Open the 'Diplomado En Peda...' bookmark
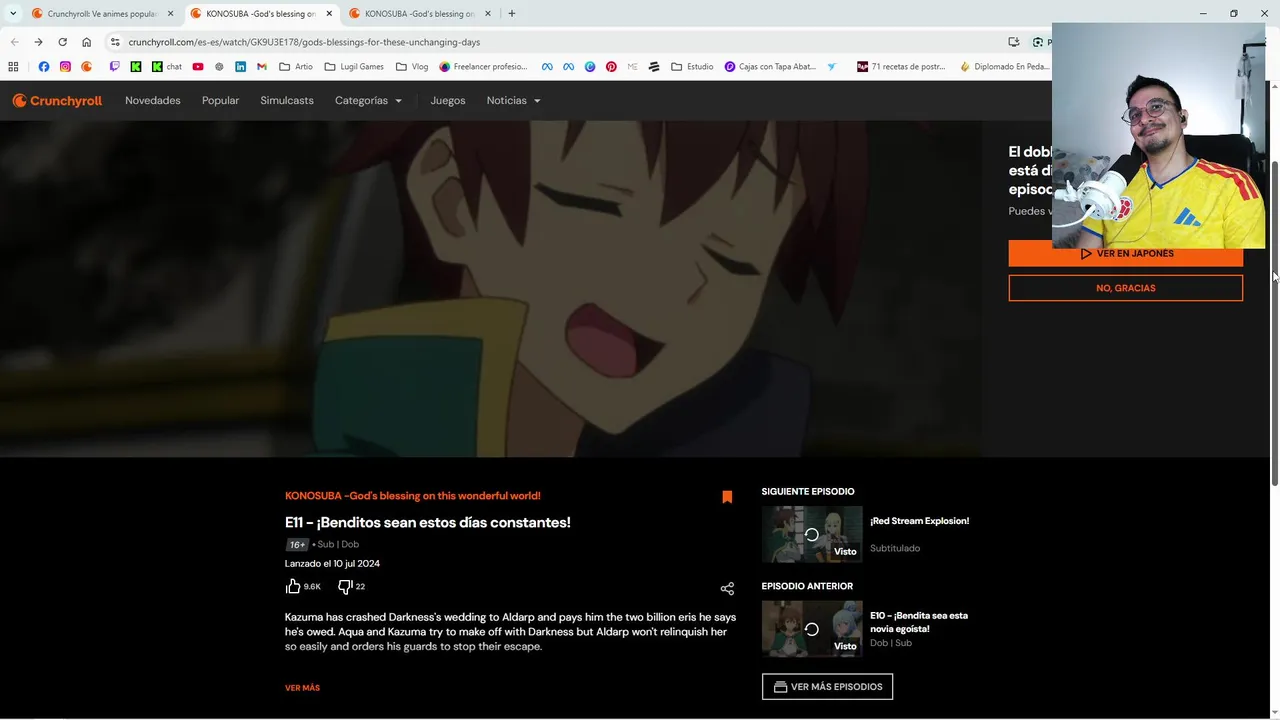This screenshot has height=720, width=1280. (x=1004, y=67)
